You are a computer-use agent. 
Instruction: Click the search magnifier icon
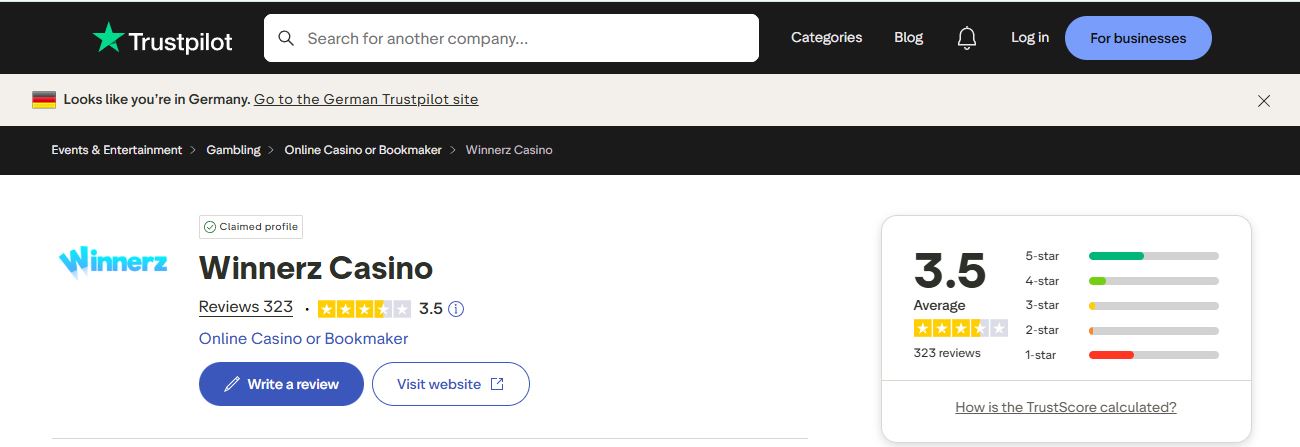click(x=286, y=39)
